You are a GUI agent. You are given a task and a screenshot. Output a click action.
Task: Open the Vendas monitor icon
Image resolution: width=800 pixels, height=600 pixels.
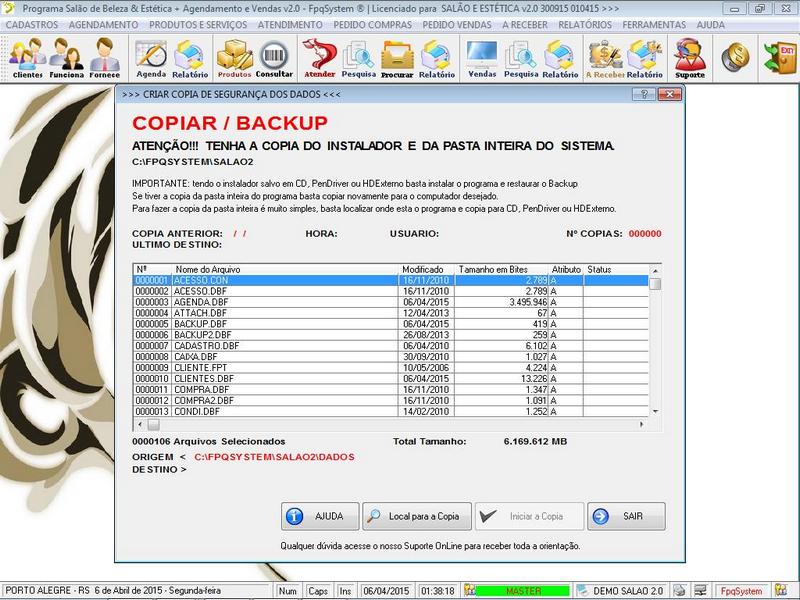pyautogui.click(x=482, y=58)
